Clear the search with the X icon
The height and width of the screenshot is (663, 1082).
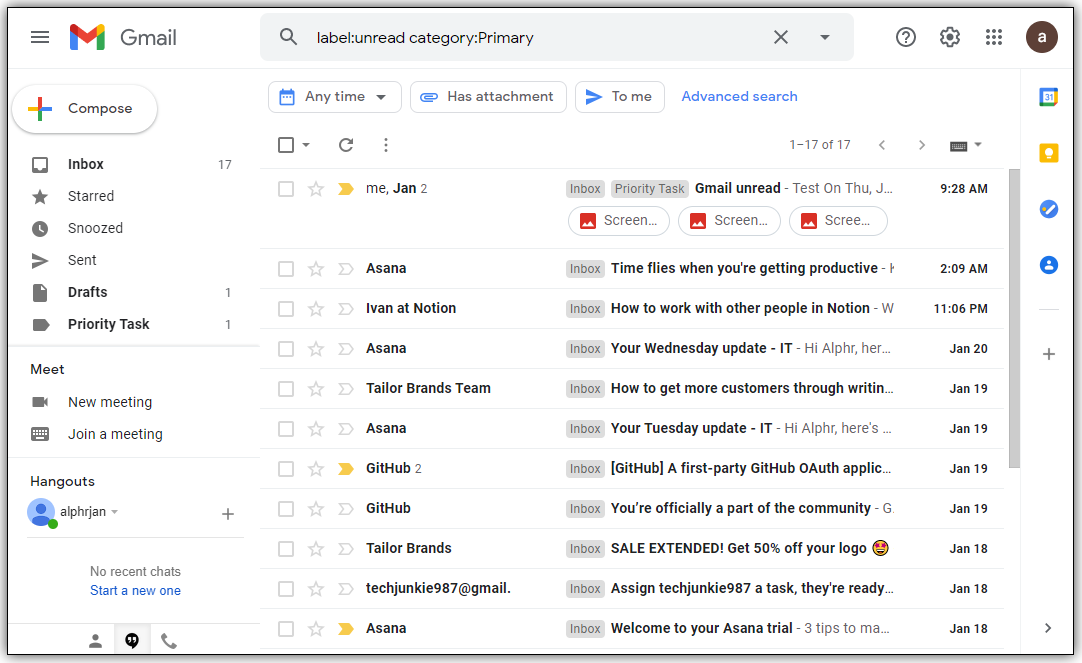[x=780, y=37]
